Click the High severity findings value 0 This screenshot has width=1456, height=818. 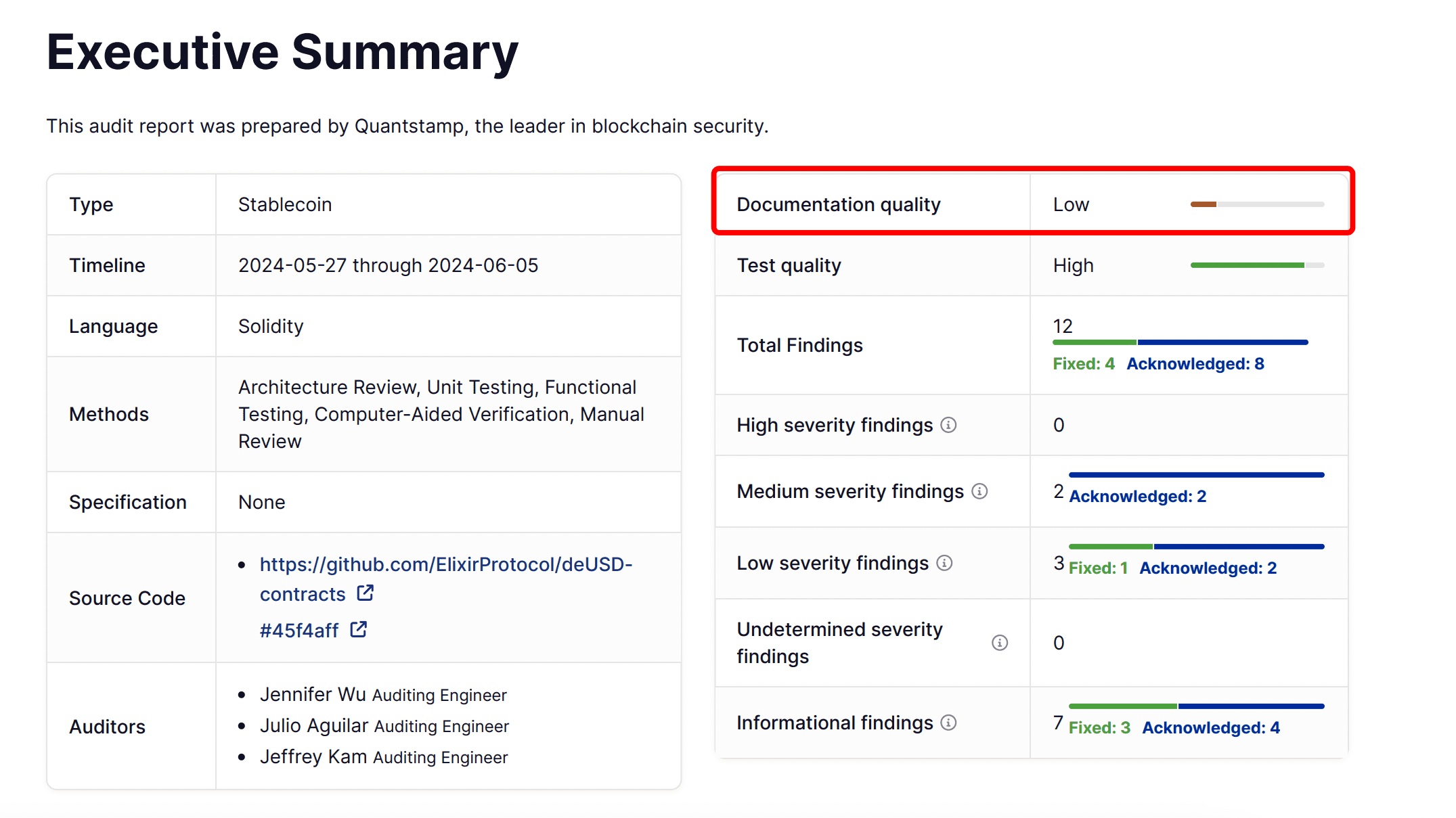click(x=1059, y=425)
